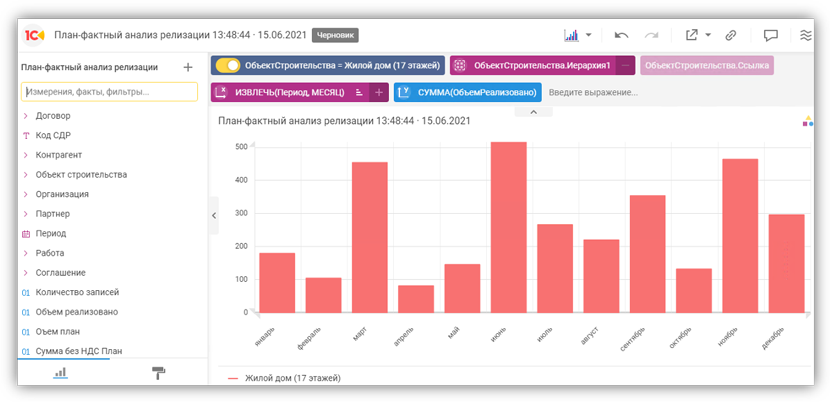The height and width of the screenshot is (402, 830).
Task: Click the Измерения, факты, фильтры search field
Action: point(109,92)
